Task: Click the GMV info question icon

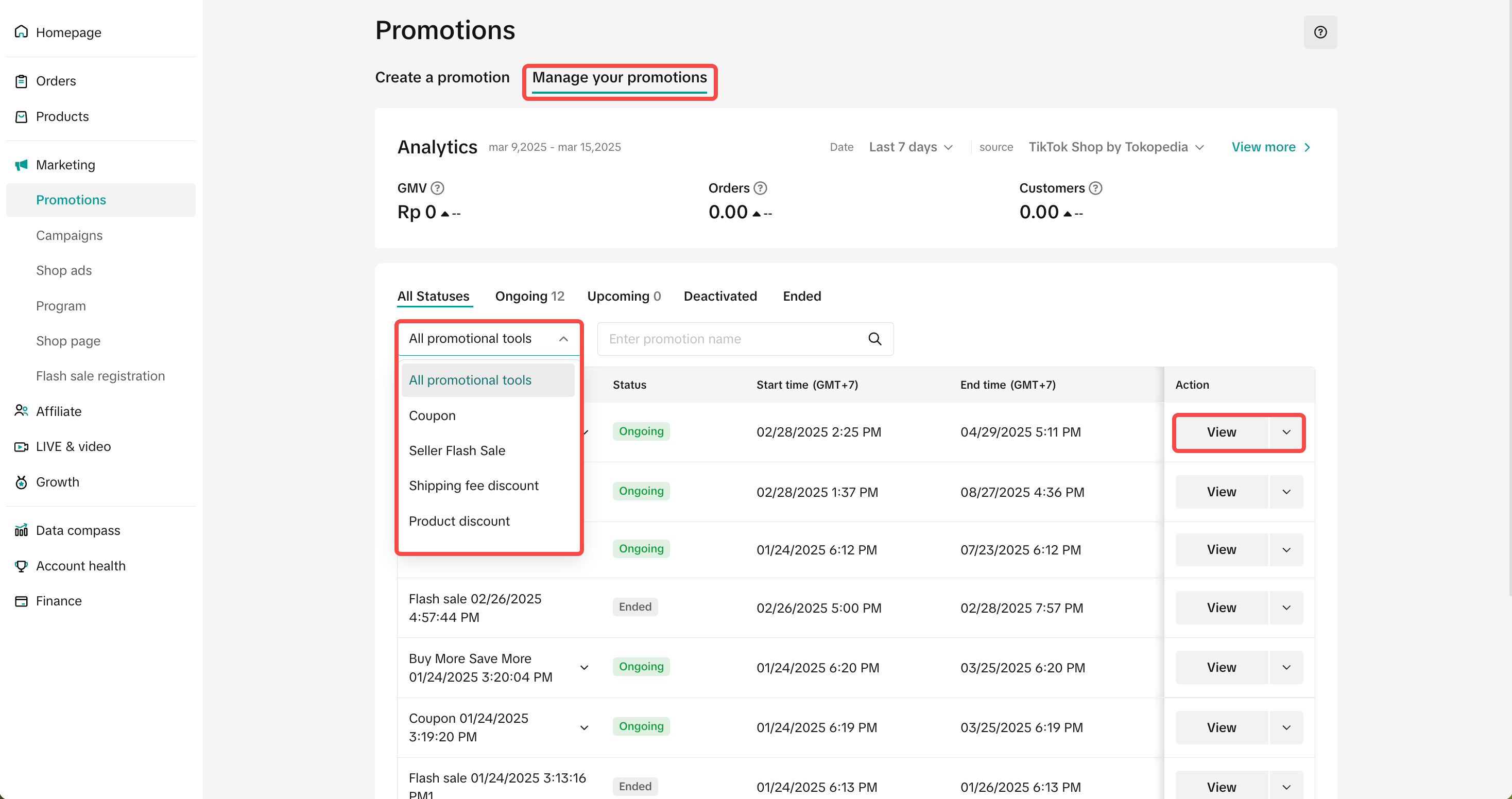Action: click(437, 188)
